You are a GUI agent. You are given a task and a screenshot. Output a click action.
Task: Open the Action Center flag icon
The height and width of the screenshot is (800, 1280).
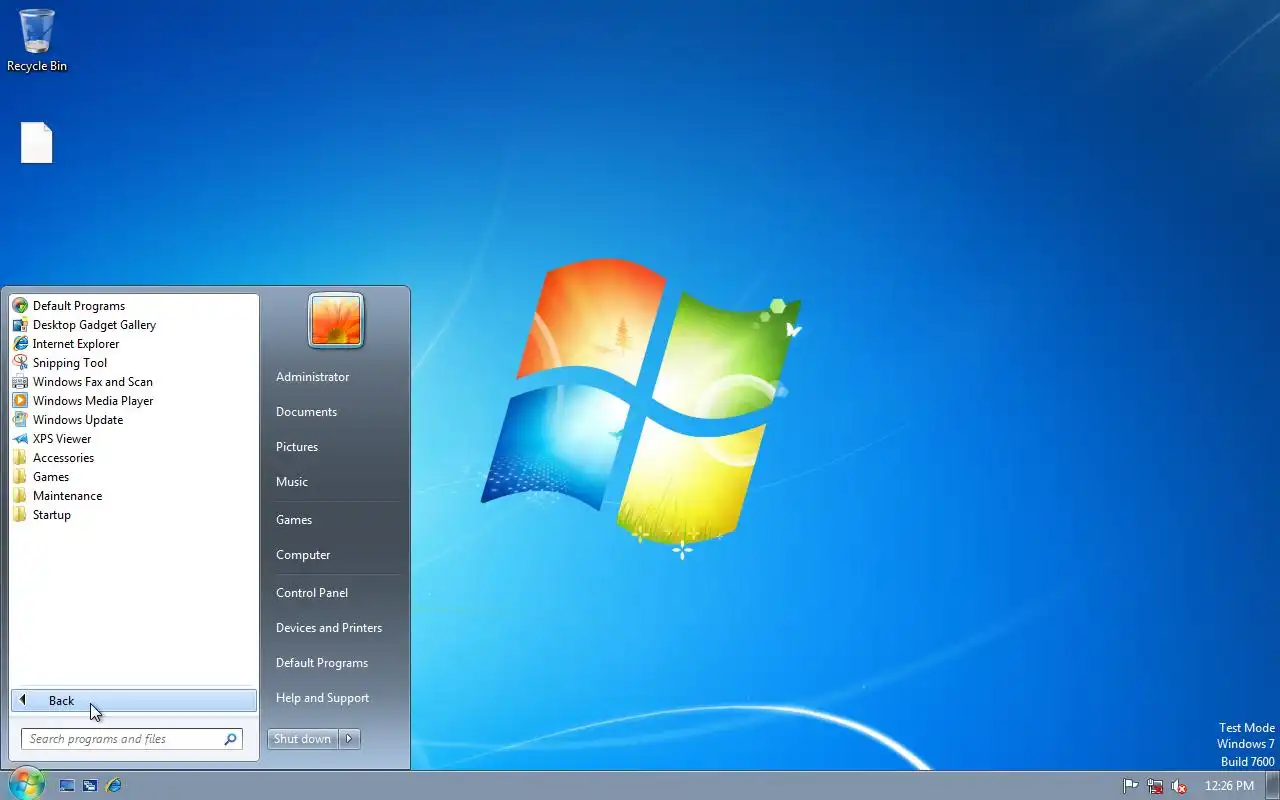[1131, 786]
